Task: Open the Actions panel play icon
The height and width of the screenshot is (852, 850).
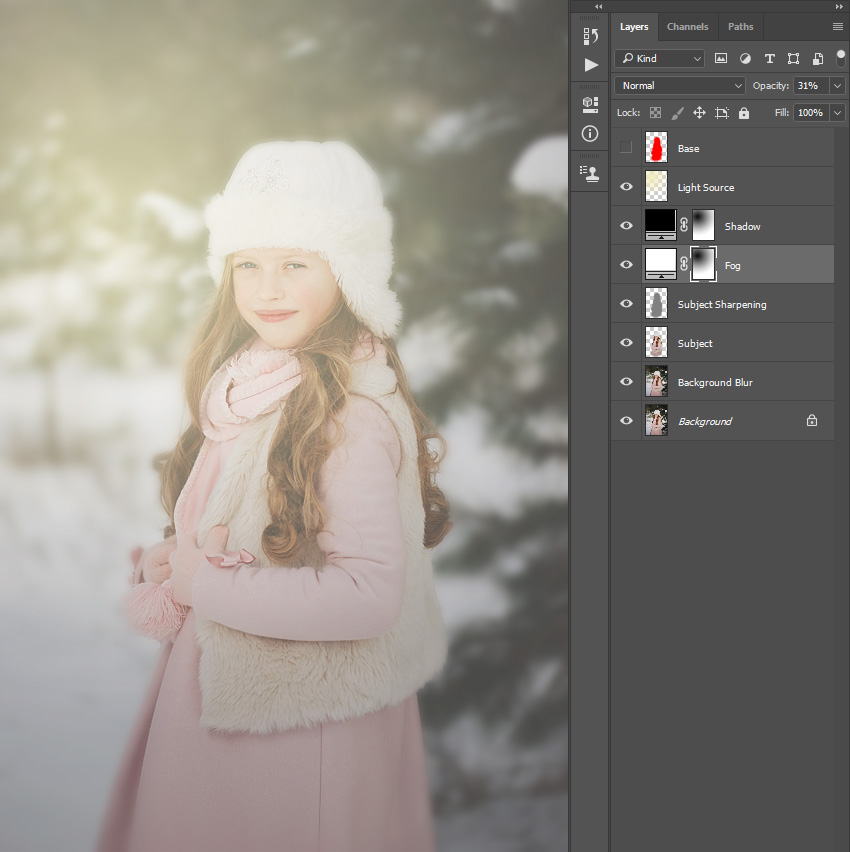Action: point(591,65)
